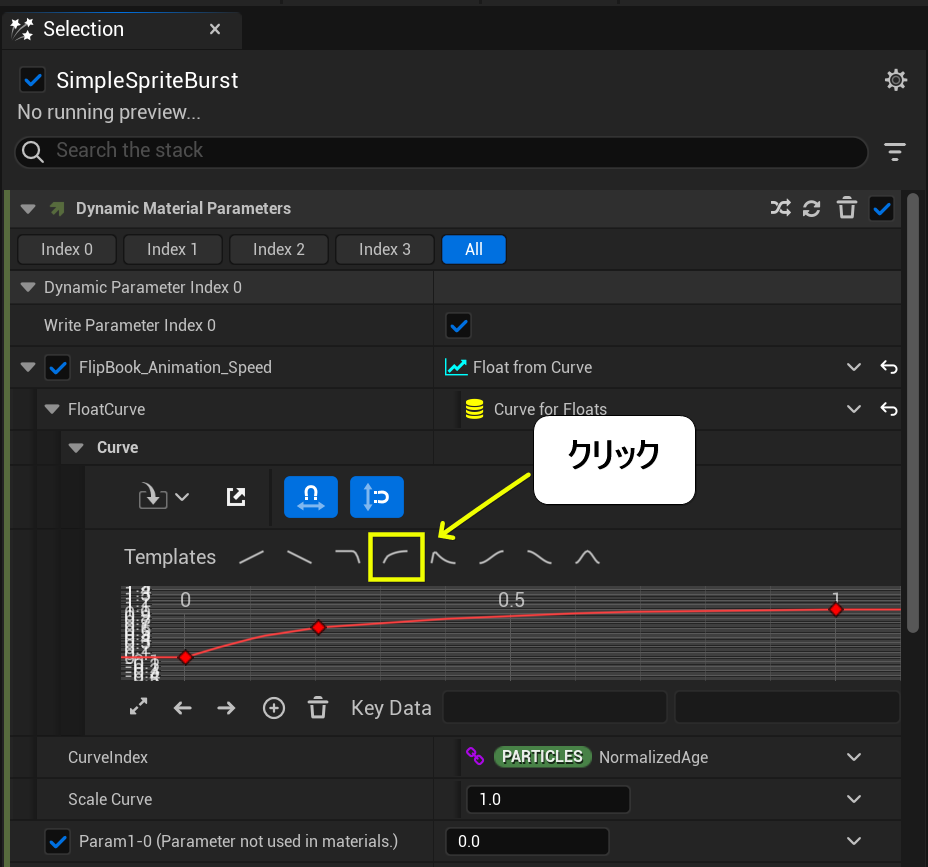928x867 pixels.
Task: Apply the hold-then-drop curve template
Action: point(347,557)
